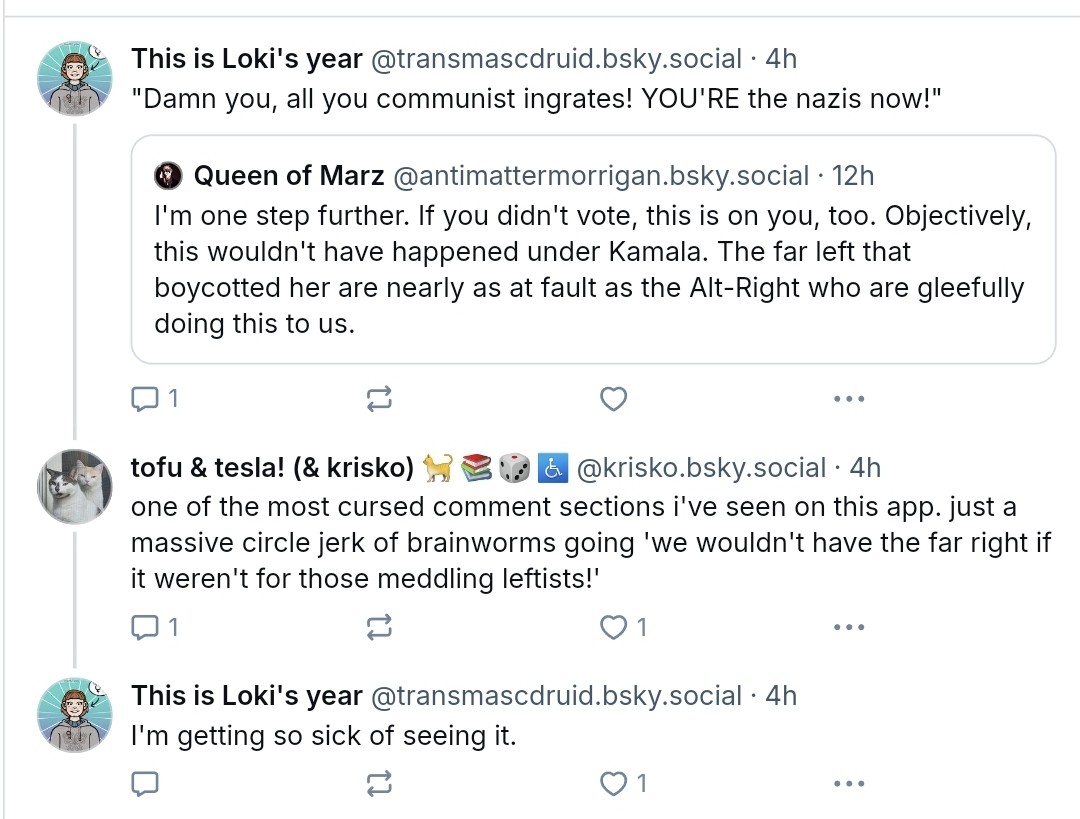This screenshot has width=1080, height=819.
Task: Open more options on "I'm getting so sick" post
Action: click(848, 783)
